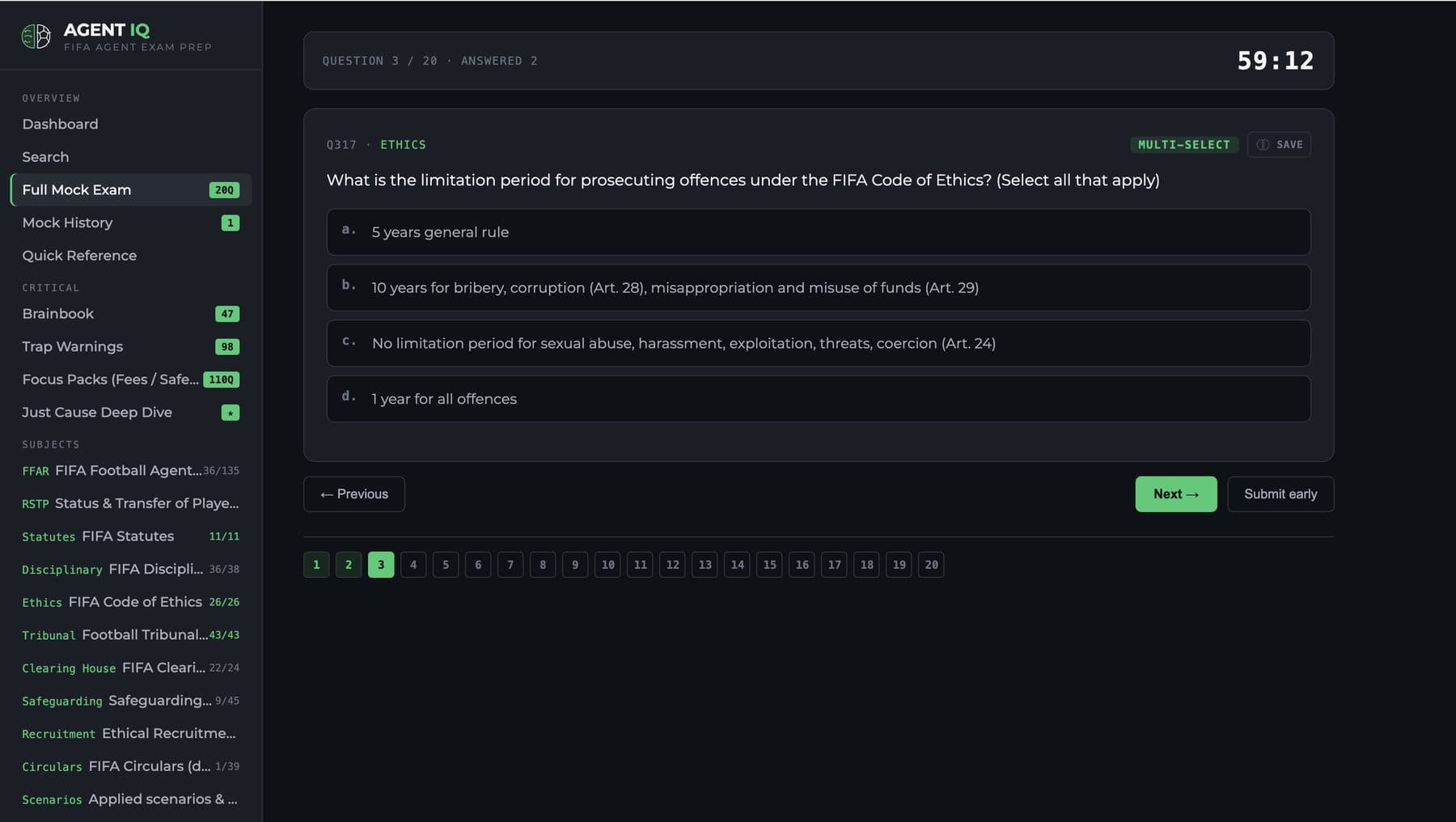1456x822 pixels.
Task: Open Focus Packs (Fees / Safe...)
Action: click(x=131, y=379)
